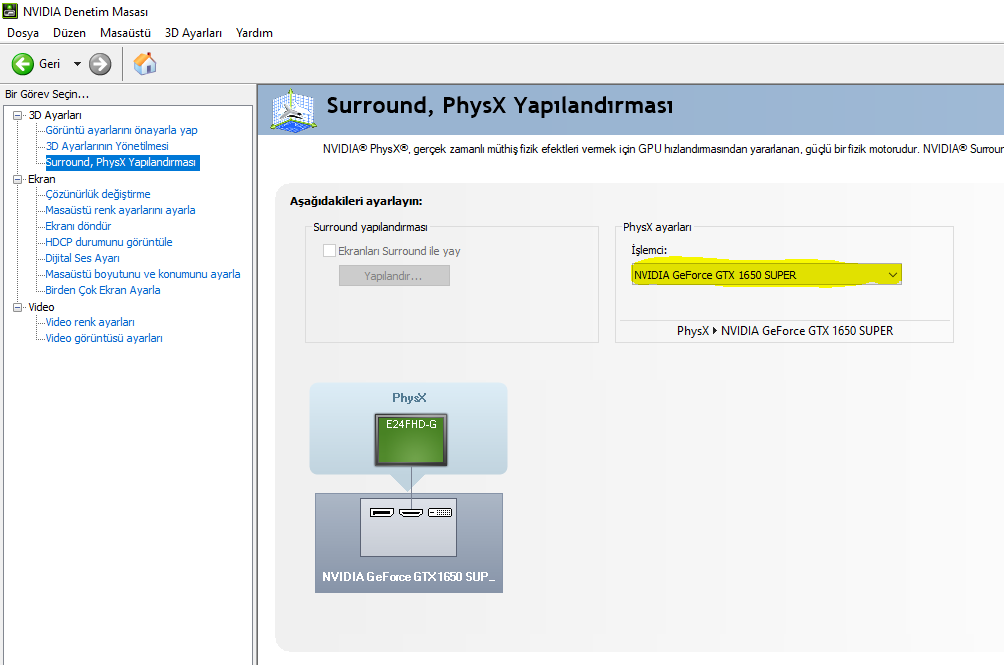Click the PhysX label above the monitor
Viewport: 1004px width, 665px height.
409,397
